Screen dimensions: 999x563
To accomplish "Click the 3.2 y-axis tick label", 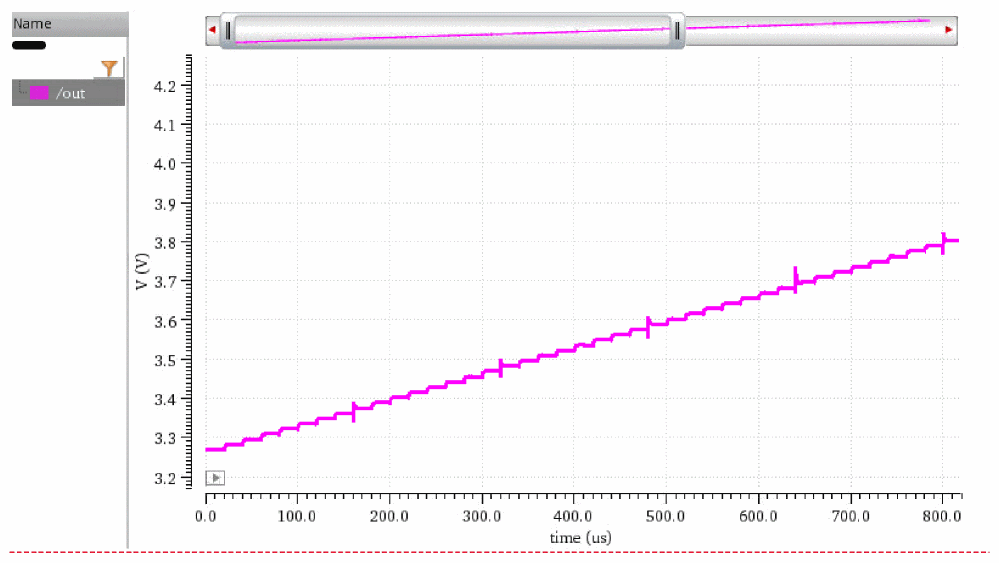I will (x=164, y=478).
